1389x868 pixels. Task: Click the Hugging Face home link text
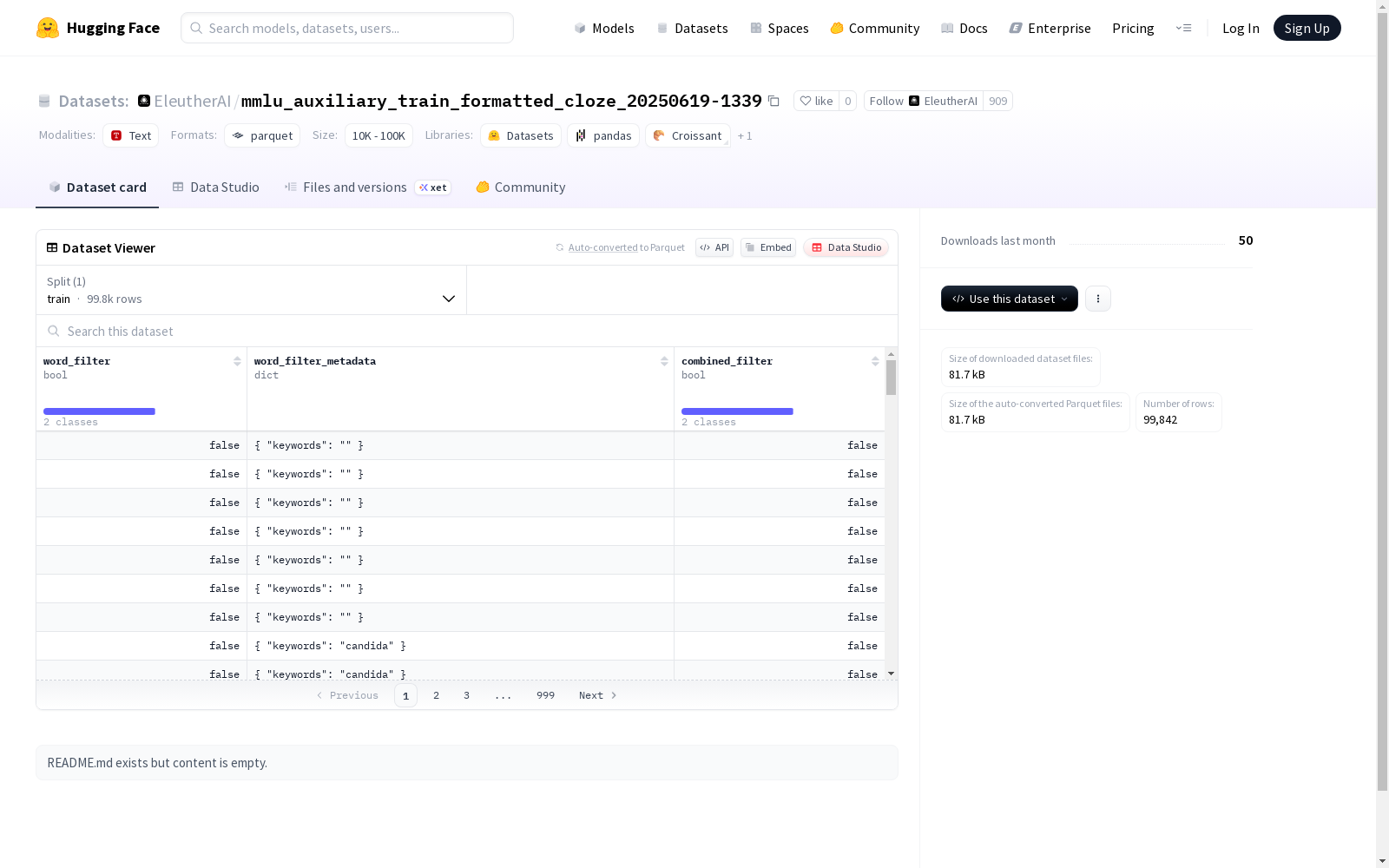pos(113,28)
